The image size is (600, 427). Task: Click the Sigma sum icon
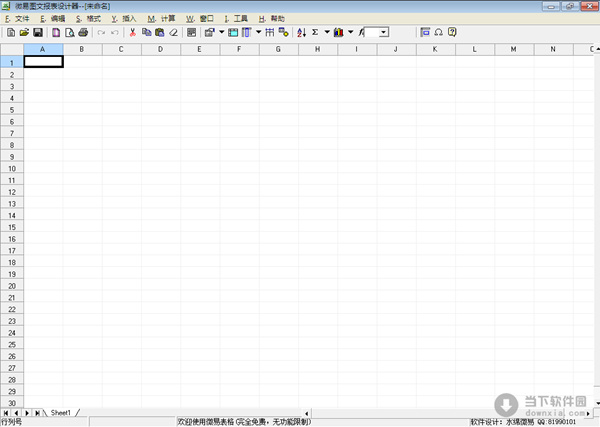click(x=315, y=32)
